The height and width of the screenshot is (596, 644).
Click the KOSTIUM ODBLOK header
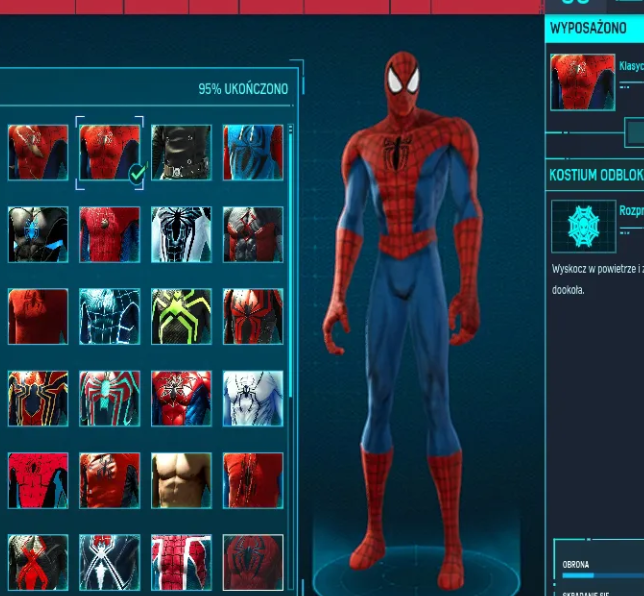coord(596,175)
